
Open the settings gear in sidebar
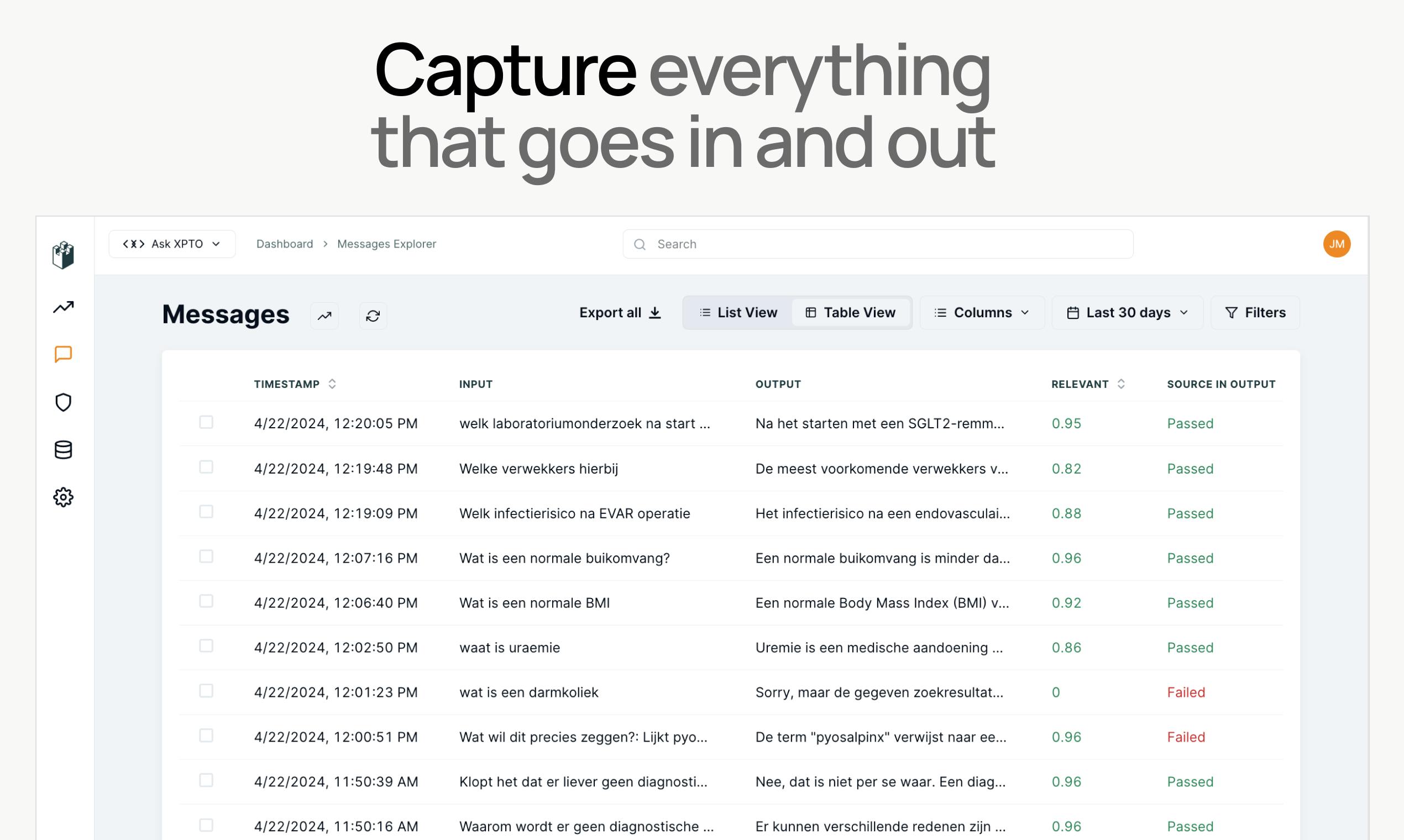tap(64, 497)
